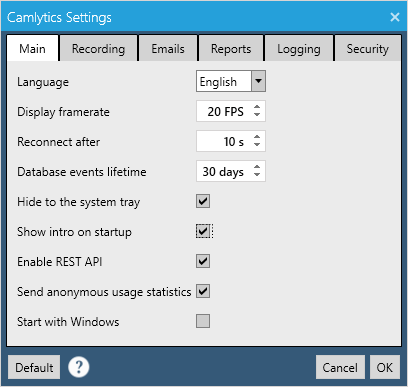
Task: Click the Reconnect after label
Action: pyautogui.click(x=58, y=142)
